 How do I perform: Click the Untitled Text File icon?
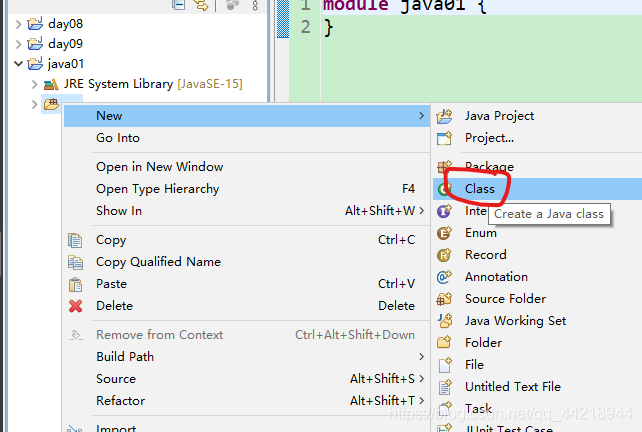click(445, 387)
